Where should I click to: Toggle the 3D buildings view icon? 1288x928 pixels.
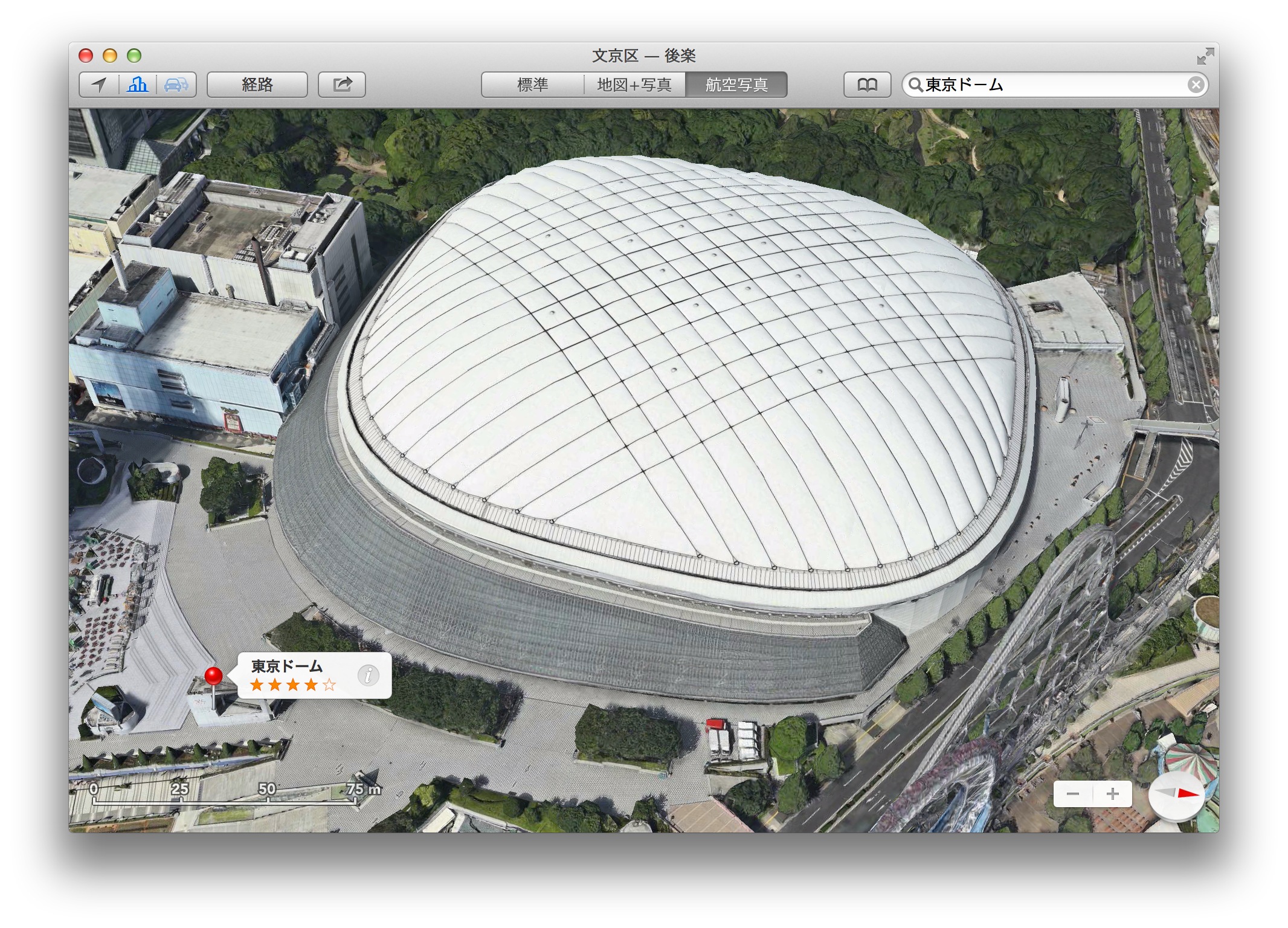click(138, 85)
